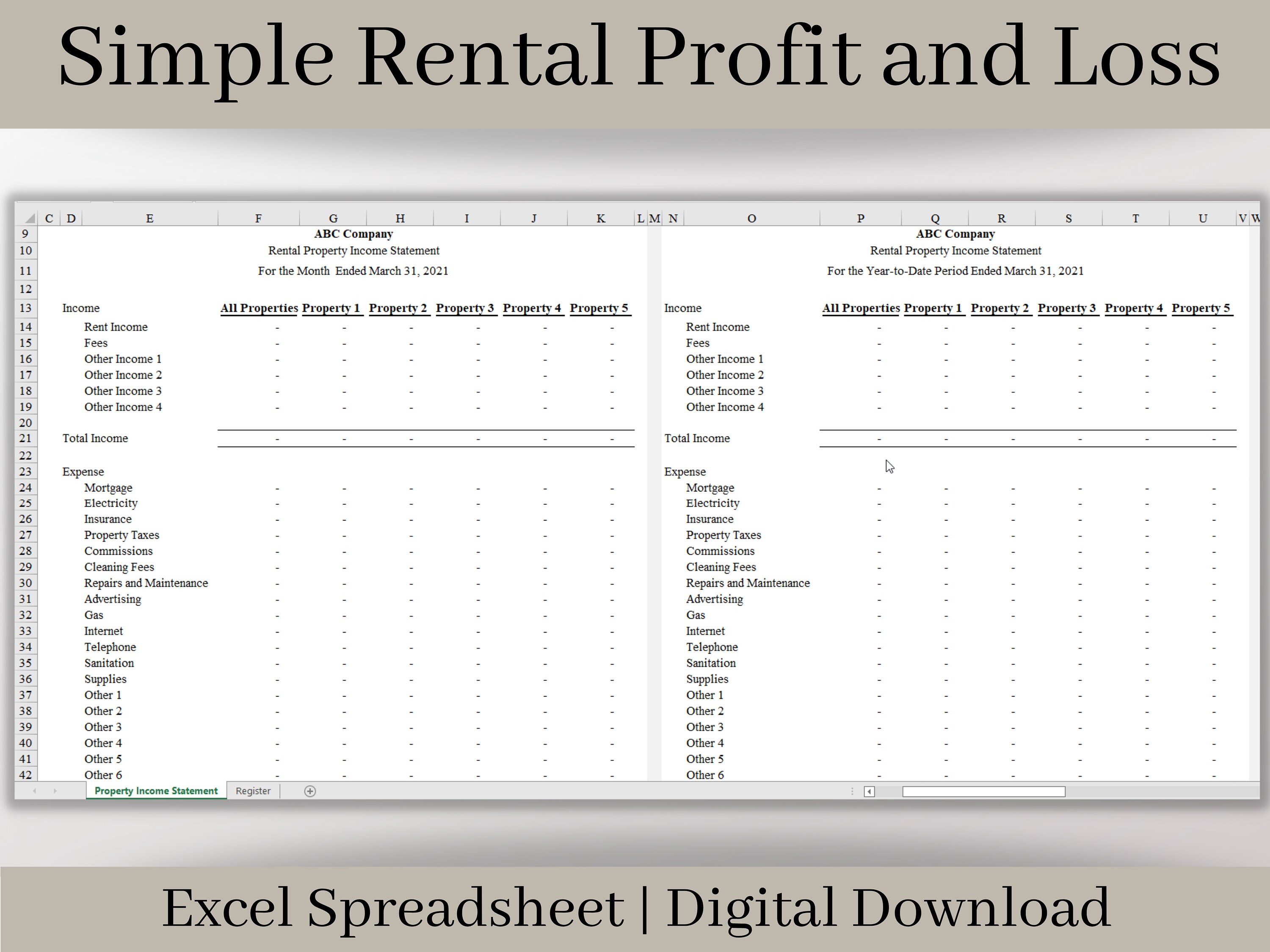Select row number 13
The width and height of the screenshot is (1270, 952).
[x=25, y=308]
